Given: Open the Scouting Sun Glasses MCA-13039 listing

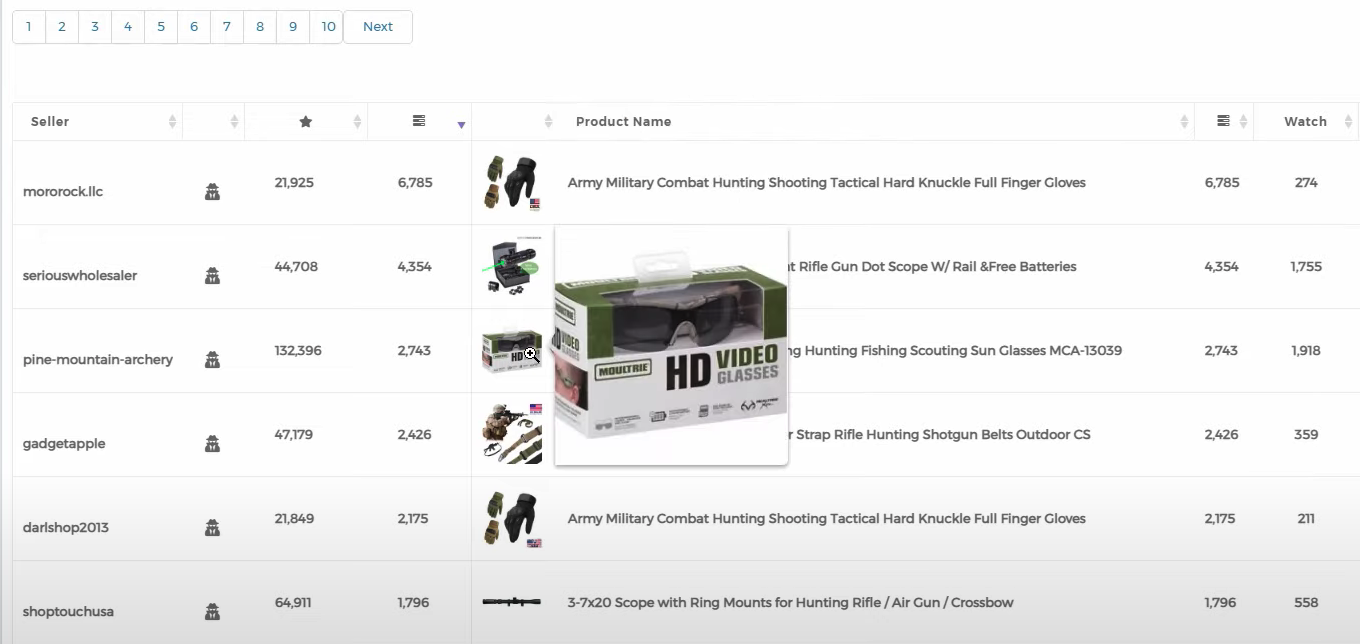Looking at the screenshot, I should pos(955,351).
